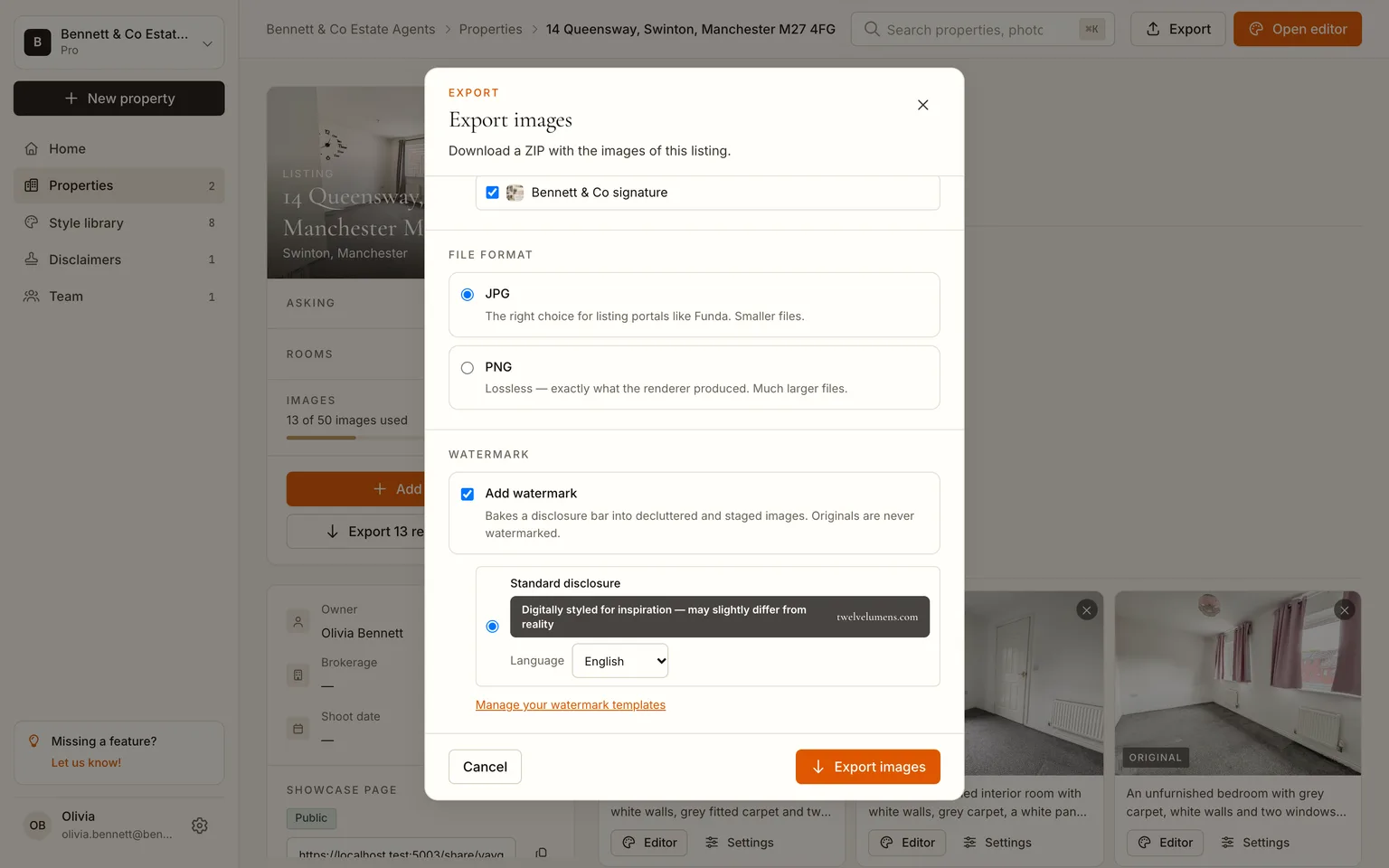
Task: Click the Home icon in the sidebar
Action: 32,148
